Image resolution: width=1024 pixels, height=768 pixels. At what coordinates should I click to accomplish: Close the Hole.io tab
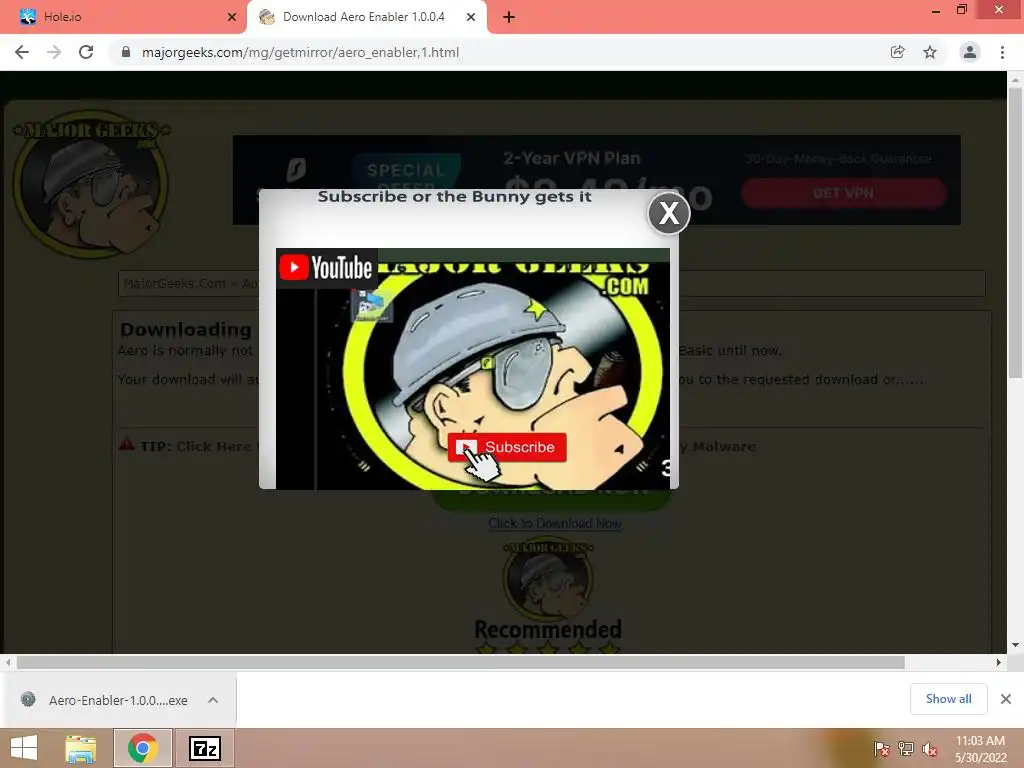231,17
